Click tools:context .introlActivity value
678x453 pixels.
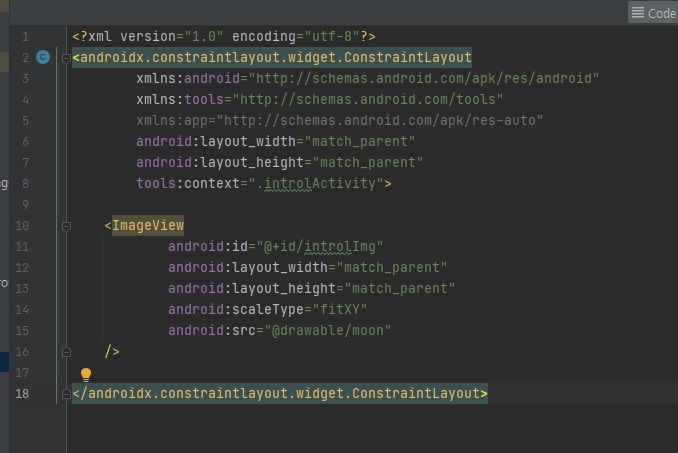[x=316, y=183]
